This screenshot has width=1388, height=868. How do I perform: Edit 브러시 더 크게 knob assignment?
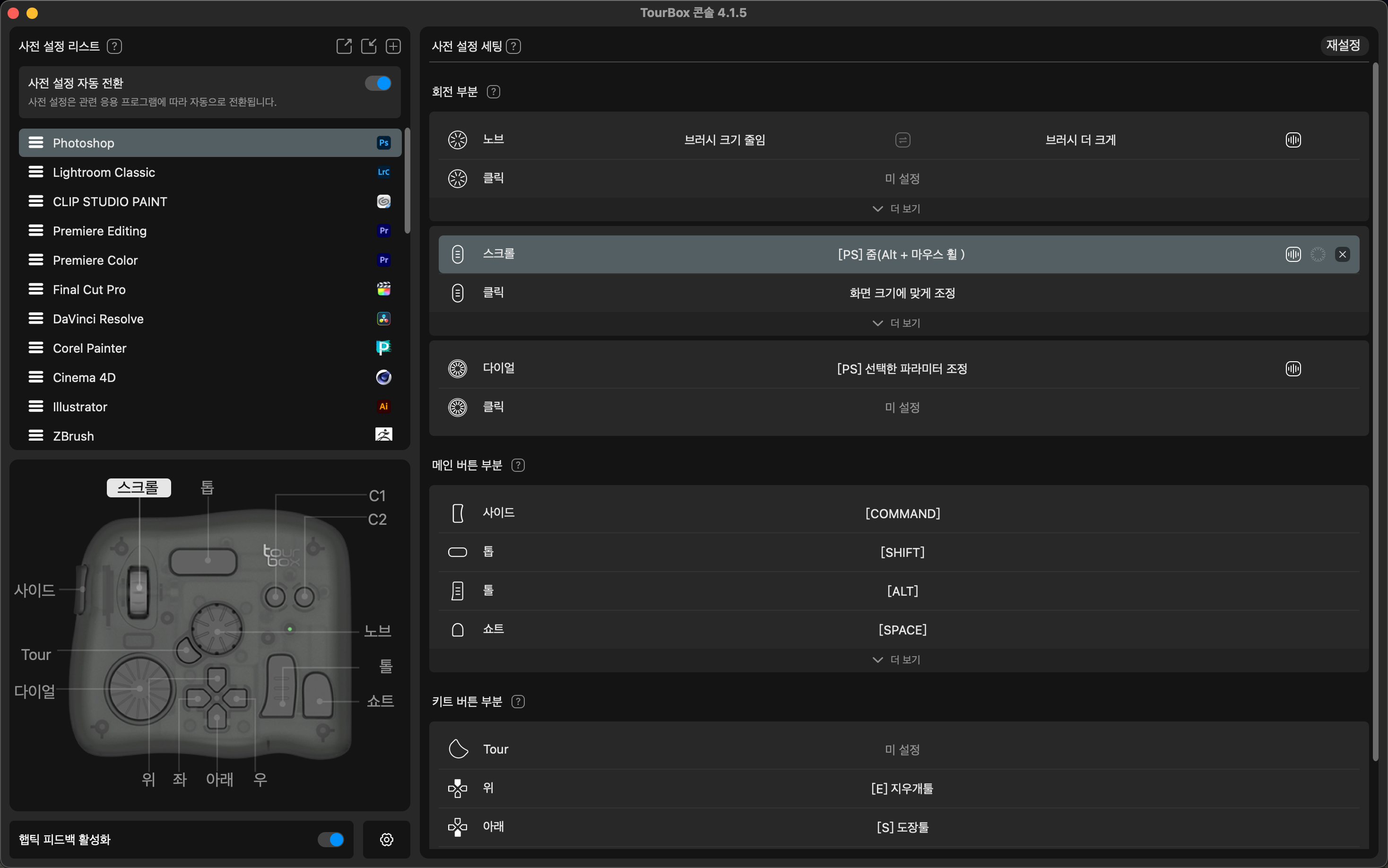point(1080,140)
